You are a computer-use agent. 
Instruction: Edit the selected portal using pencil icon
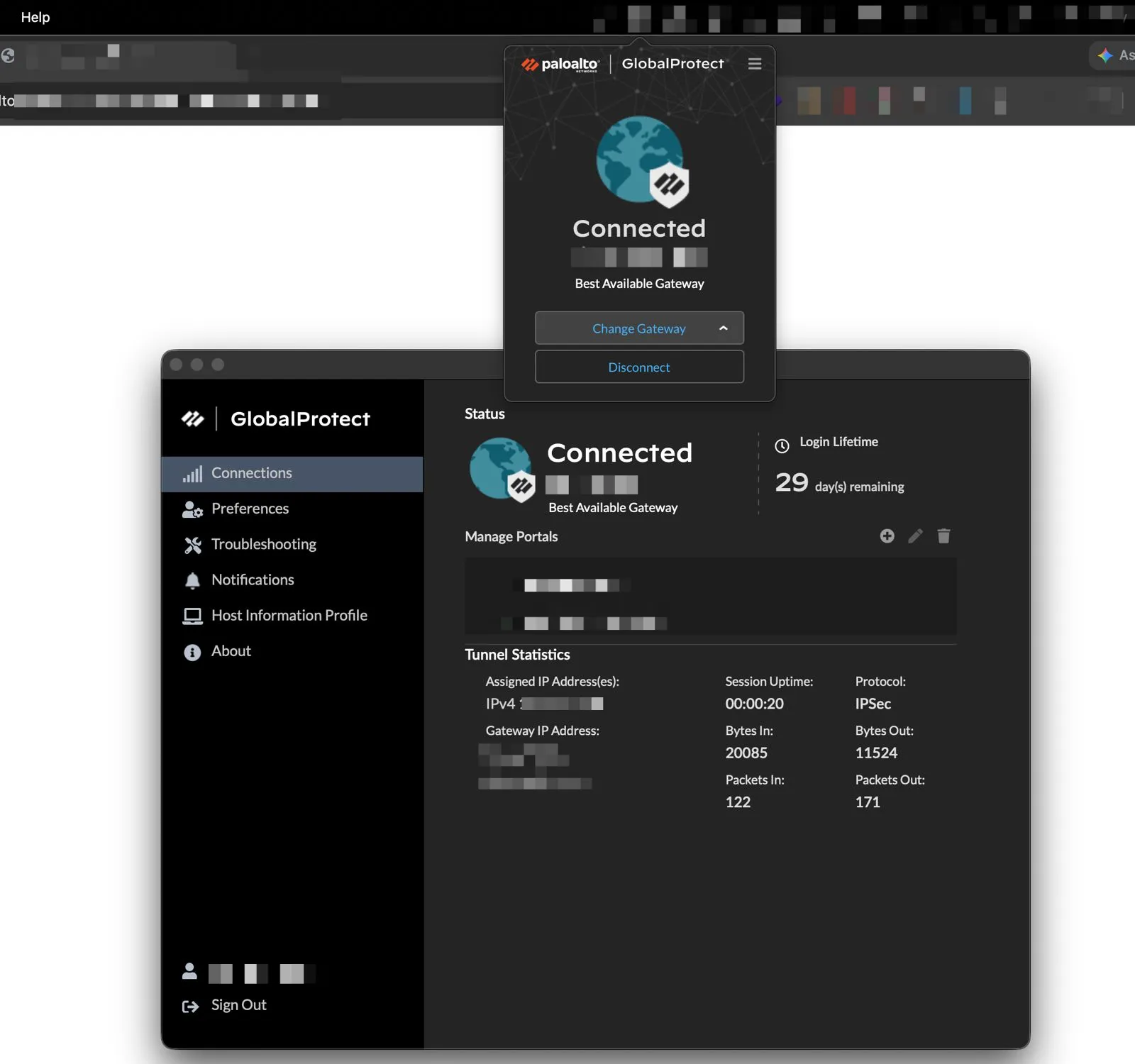pos(915,536)
